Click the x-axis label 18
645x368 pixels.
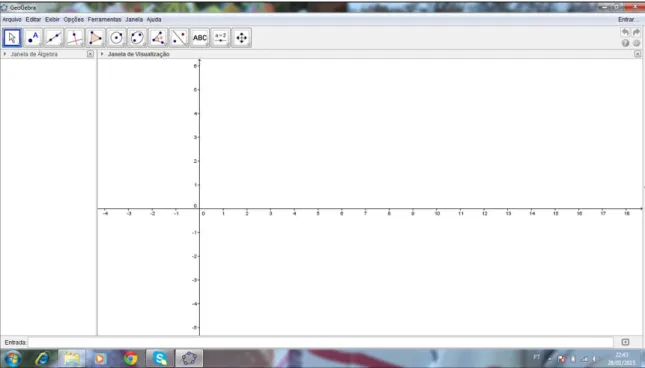click(x=626, y=213)
